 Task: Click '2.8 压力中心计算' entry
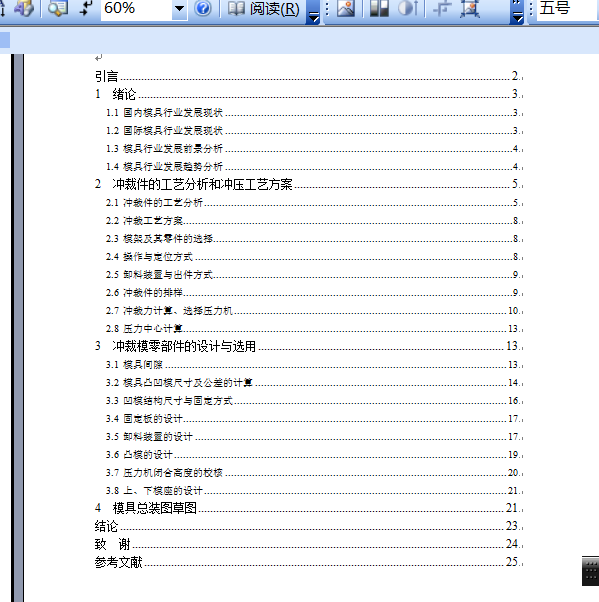click(x=314, y=329)
